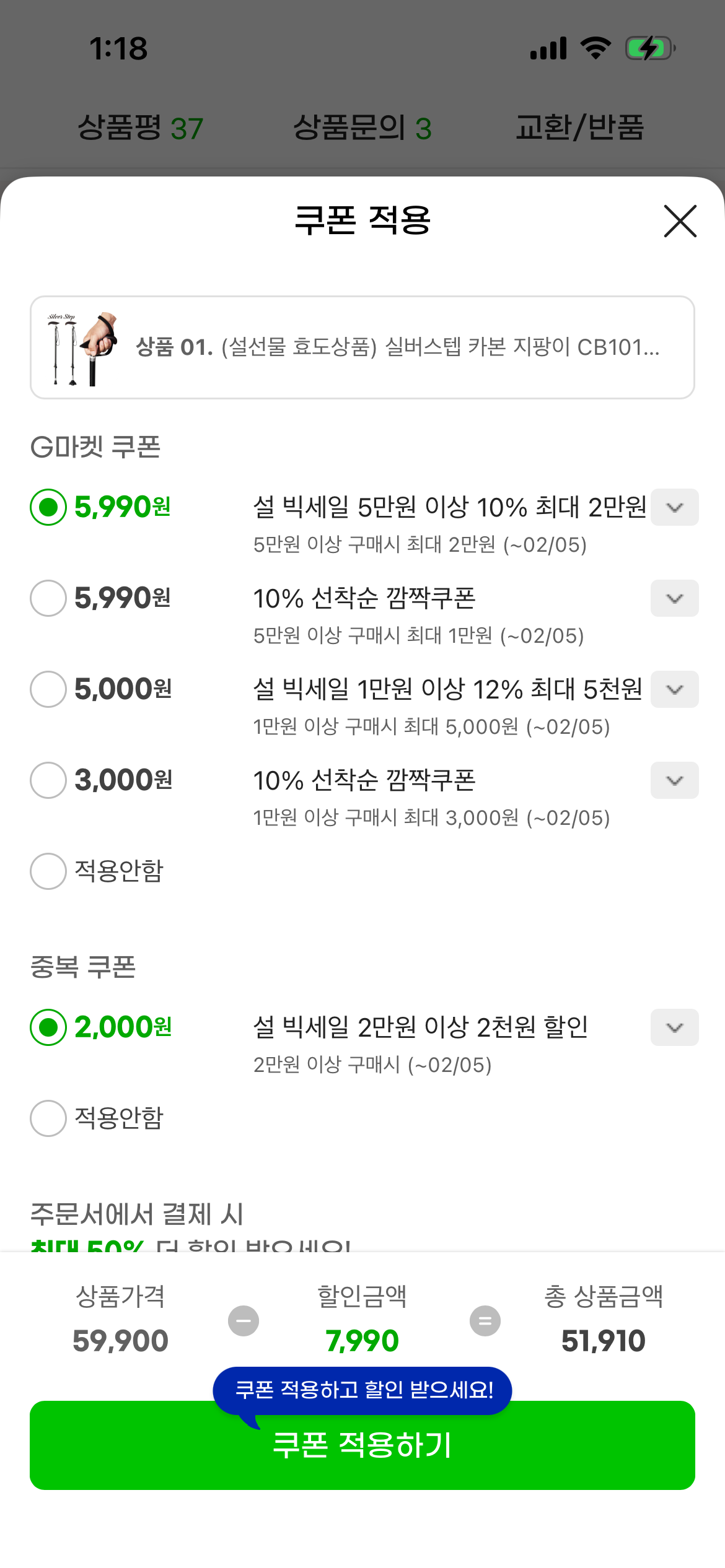Expand the 3,000원 깜짝쿠폰 details chevron
The image size is (725, 1568).
pyautogui.click(x=674, y=780)
